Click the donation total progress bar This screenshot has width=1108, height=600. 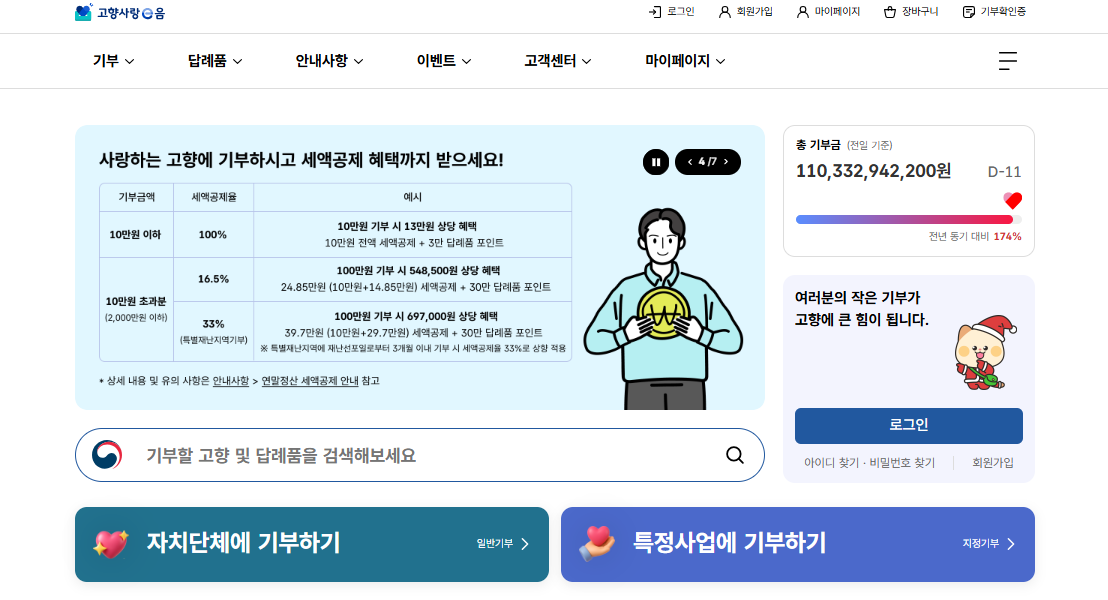[909, 220]
